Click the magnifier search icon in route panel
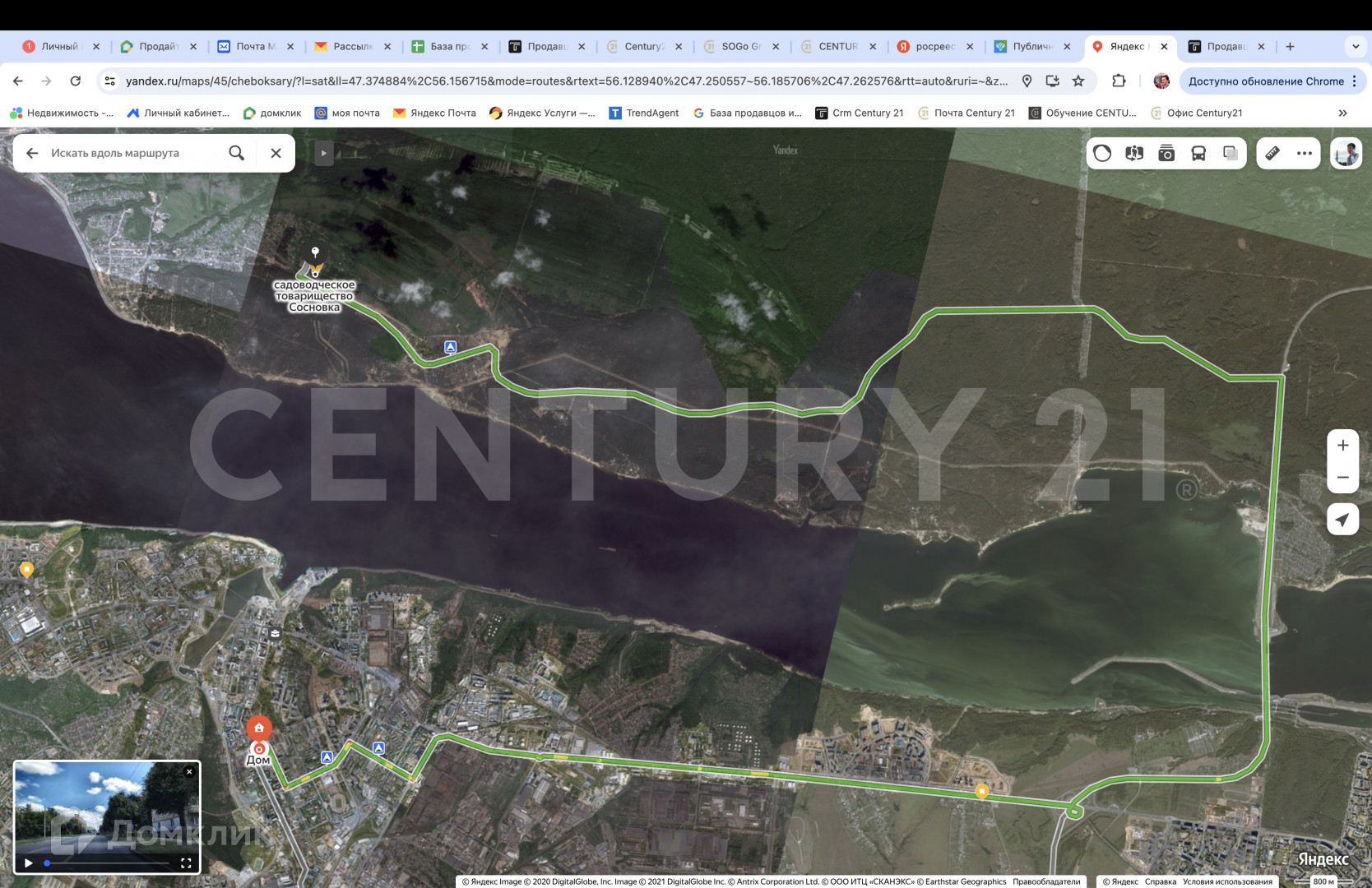The width and height of the screenshot is (1372, 888). 236,153
